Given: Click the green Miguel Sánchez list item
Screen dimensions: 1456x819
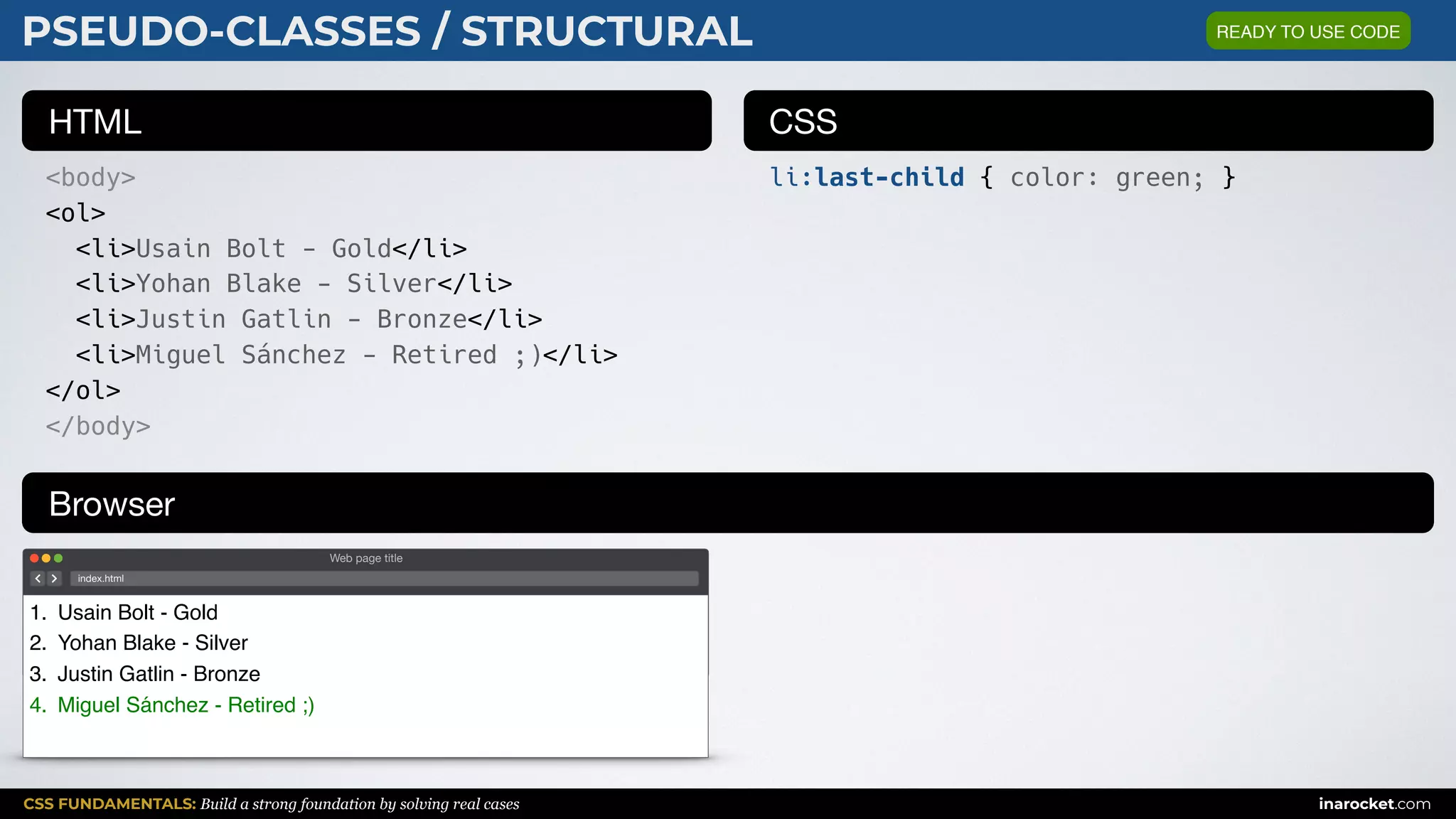Looking at the screenshot, I should (x=186, y=705).
